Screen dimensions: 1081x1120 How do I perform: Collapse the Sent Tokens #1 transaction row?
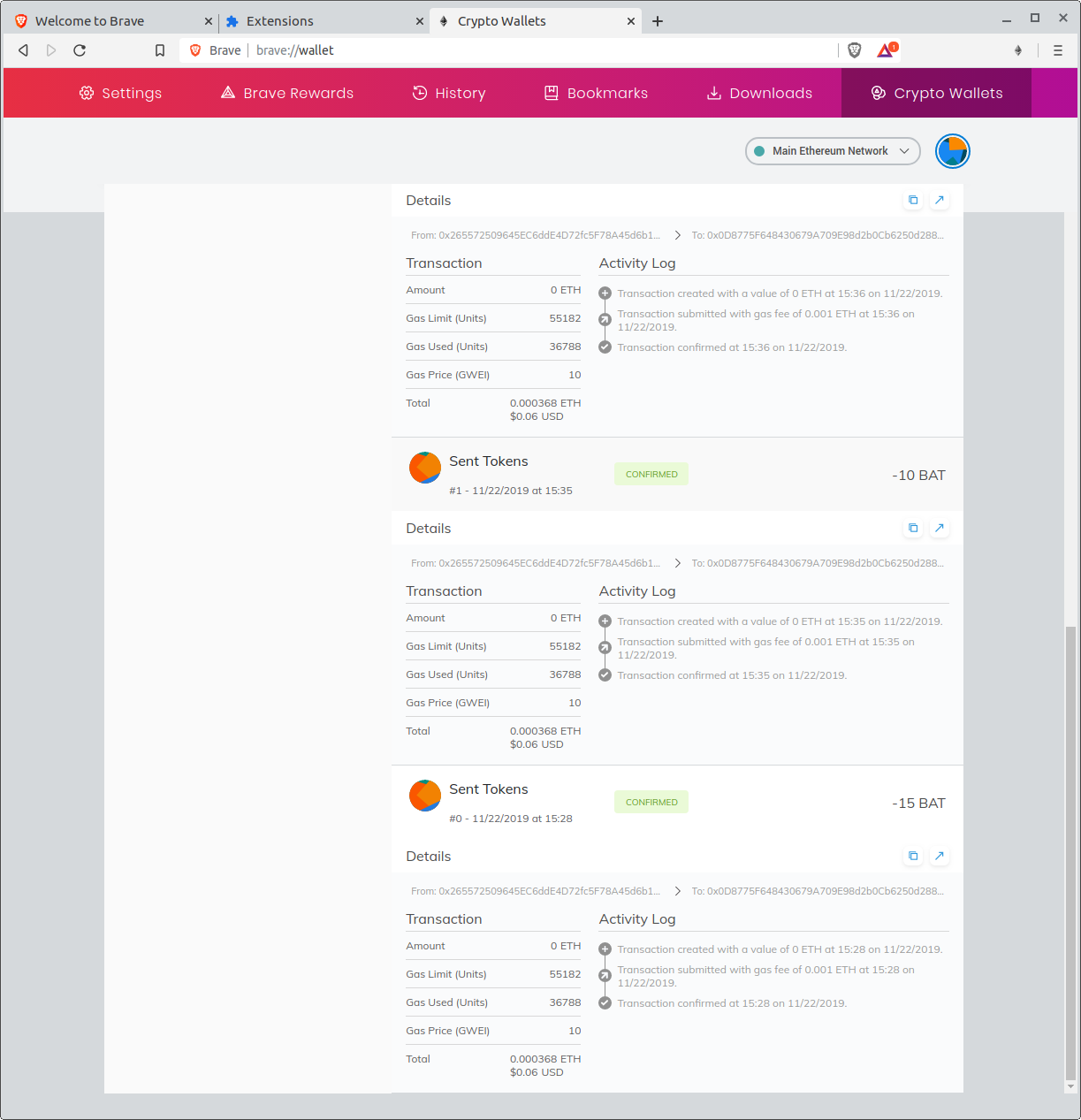point(677,475)
